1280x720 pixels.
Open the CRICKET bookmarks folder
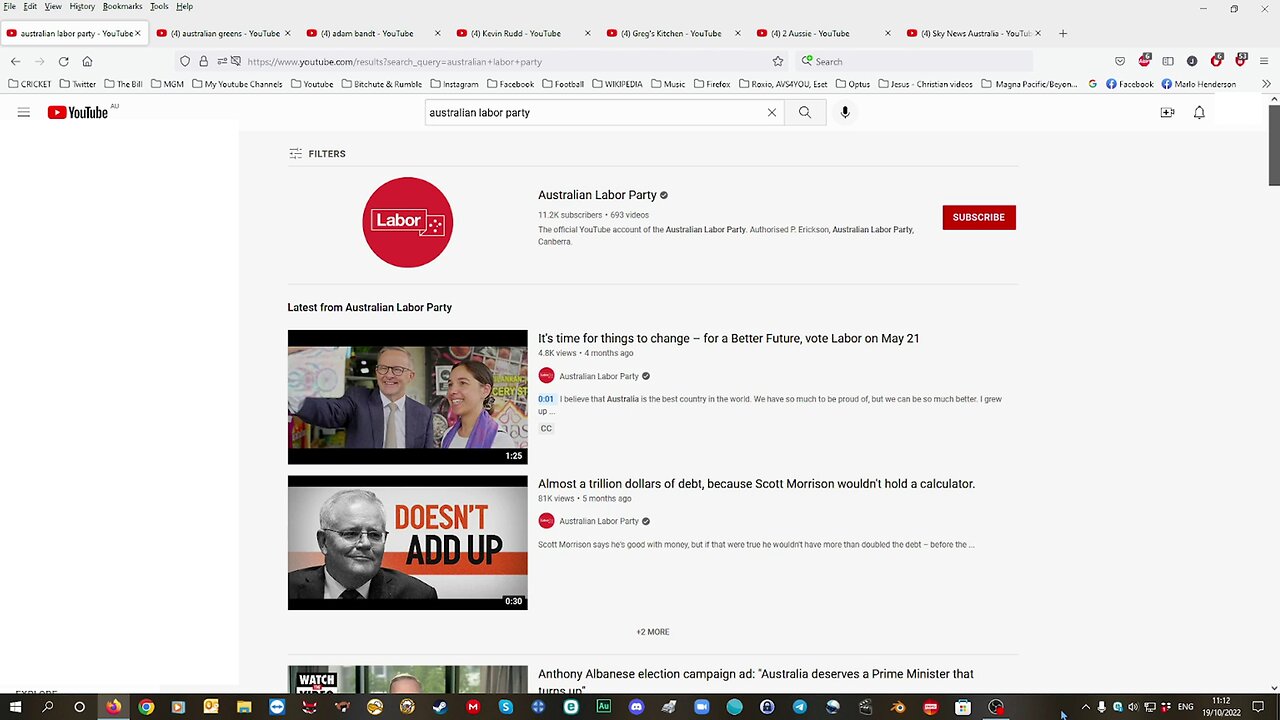point(29,84)
